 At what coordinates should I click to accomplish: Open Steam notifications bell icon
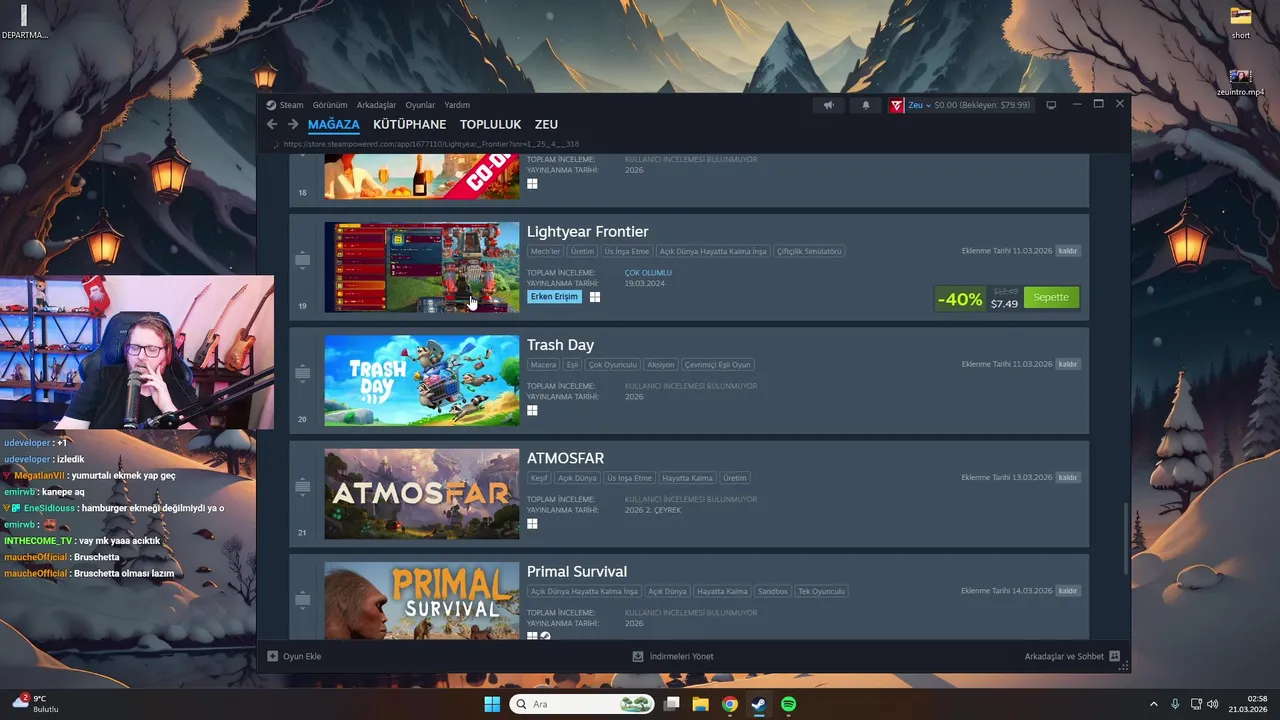point(866,105)
